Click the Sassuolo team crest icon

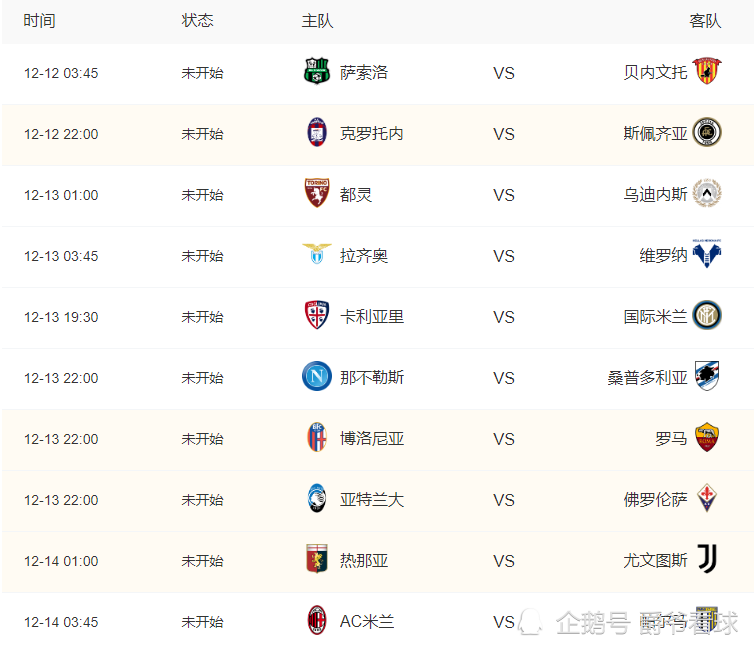[x=316, y=72]
